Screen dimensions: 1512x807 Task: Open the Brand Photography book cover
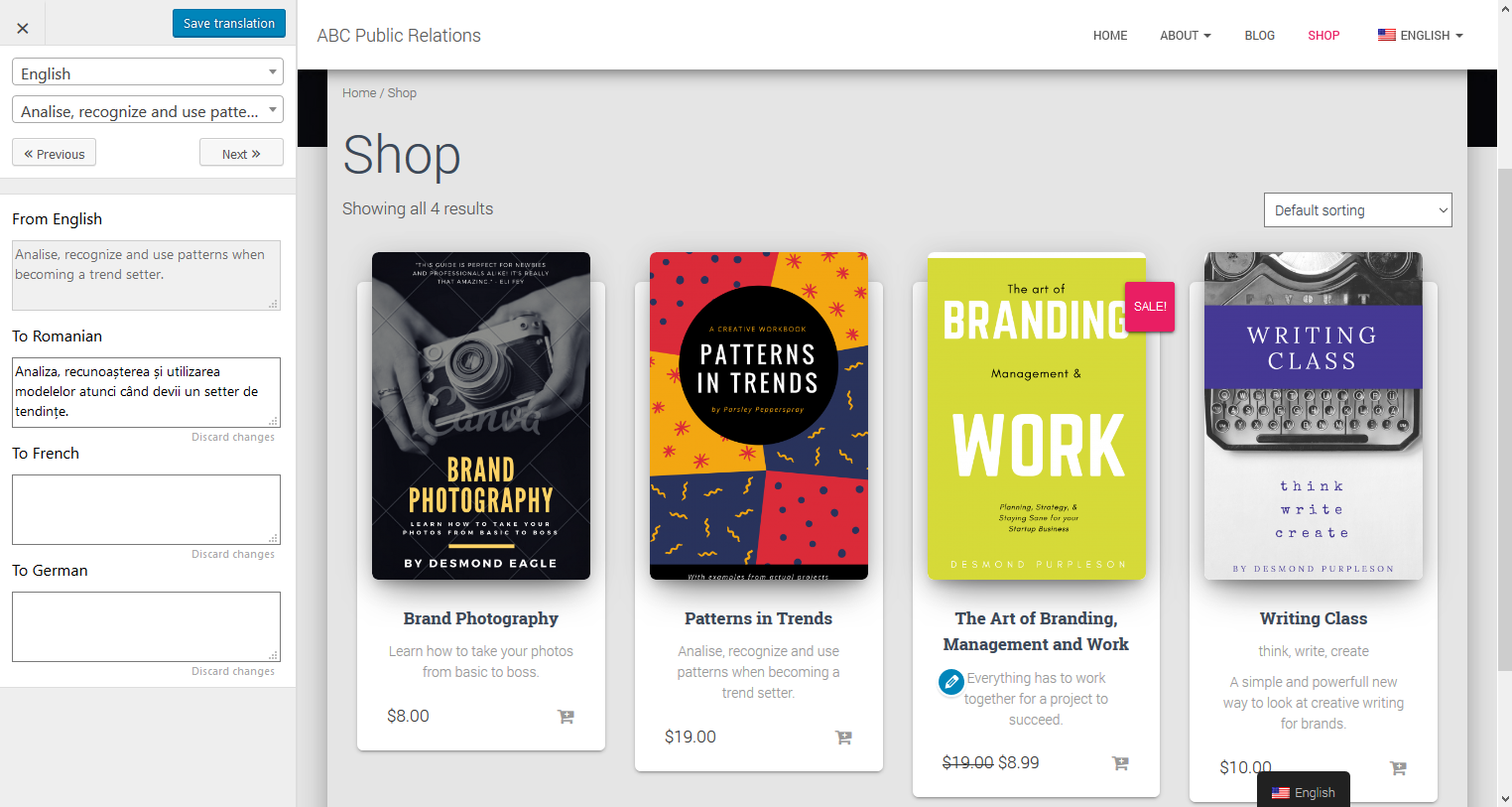click(480, 416)
